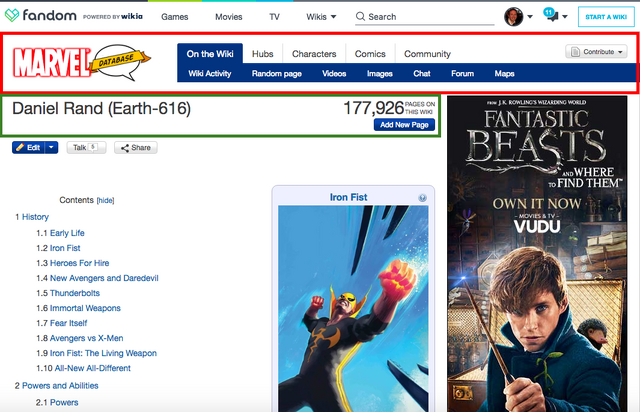
Task: Open the user avatar menu
Action: 513,17
